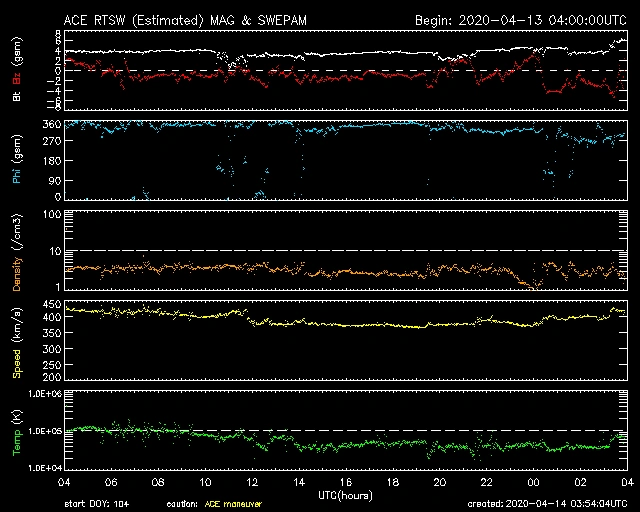Click the created timestamp at bottom right
The image size is (640, 512).
pos(552,505)
